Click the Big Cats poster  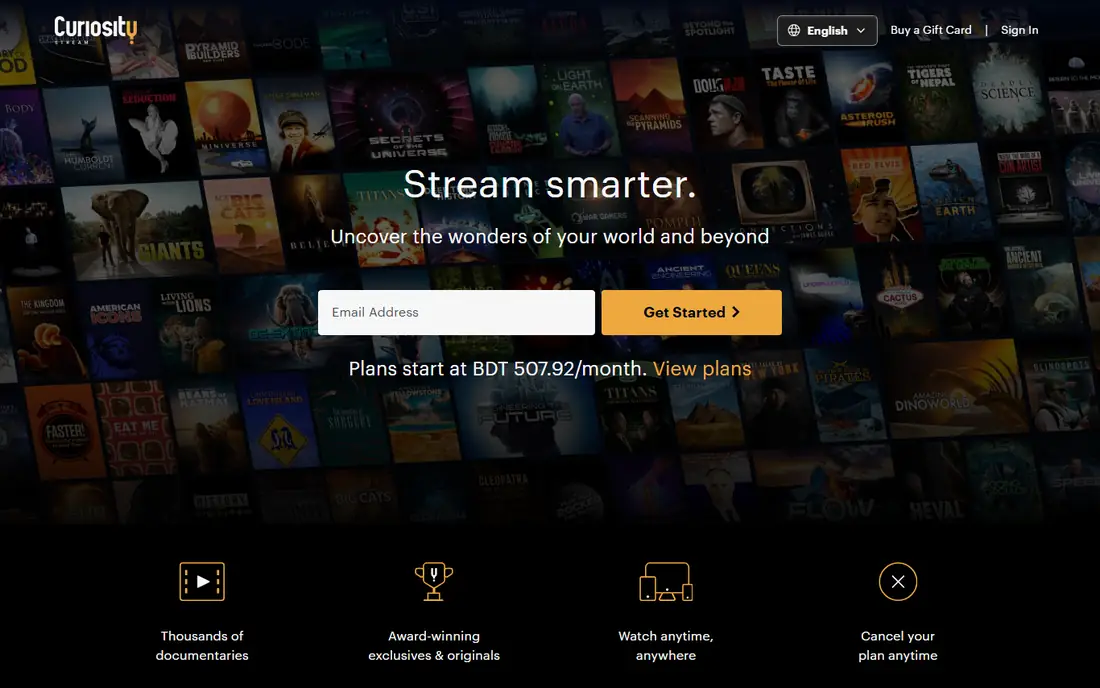pyautogui.click(x=246, y=224)
